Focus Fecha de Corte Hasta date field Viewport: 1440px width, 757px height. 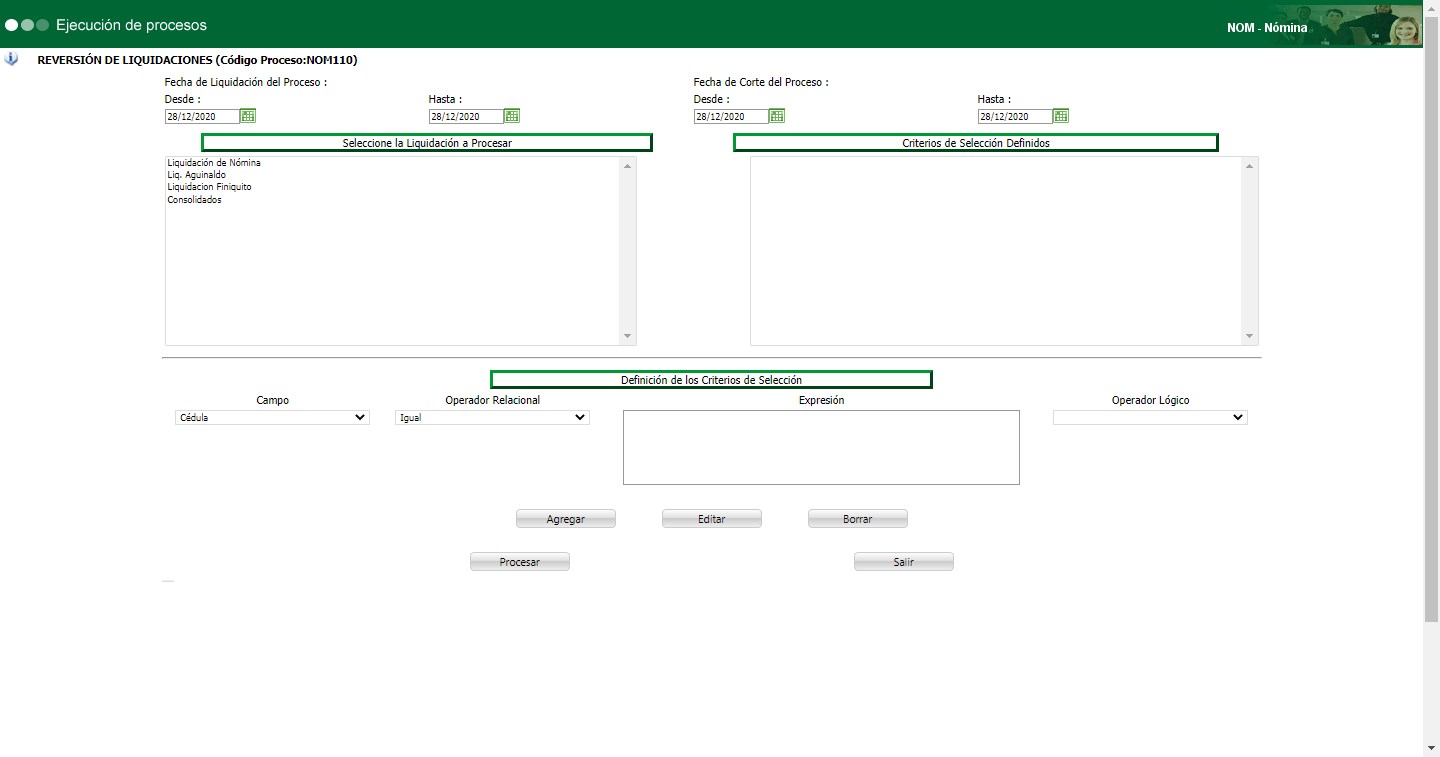[x=1015, y=116]
